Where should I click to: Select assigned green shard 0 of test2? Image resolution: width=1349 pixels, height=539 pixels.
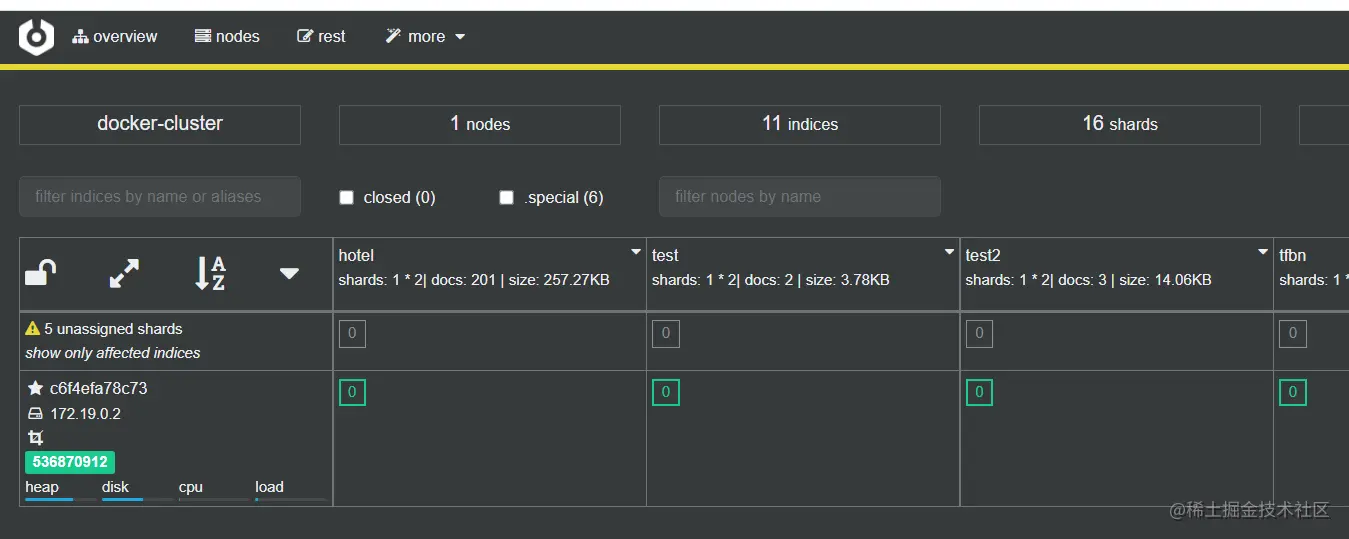point(979,392)
